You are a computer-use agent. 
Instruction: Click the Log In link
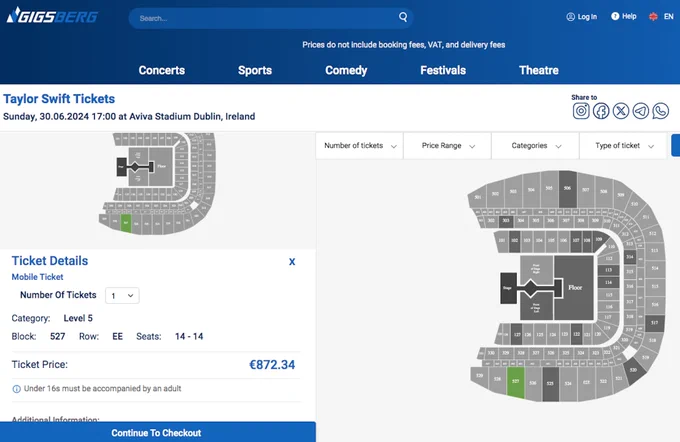pyautogui.click(x=582, y=16)
